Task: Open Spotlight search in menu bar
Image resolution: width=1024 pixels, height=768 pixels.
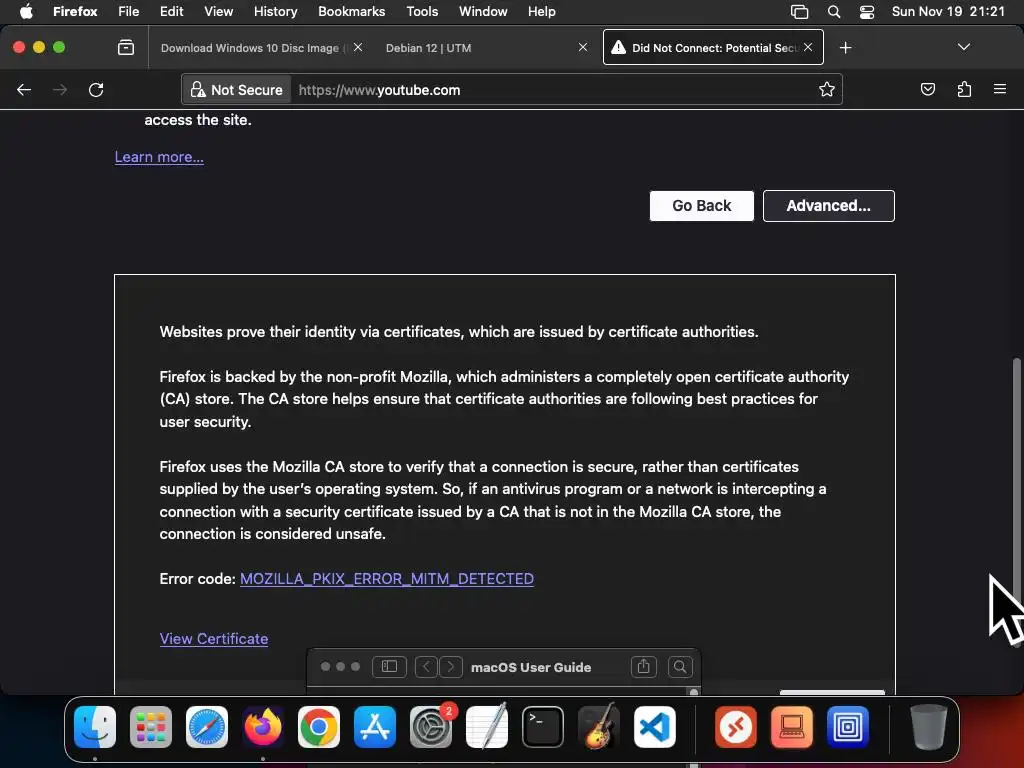Action: 834,12
